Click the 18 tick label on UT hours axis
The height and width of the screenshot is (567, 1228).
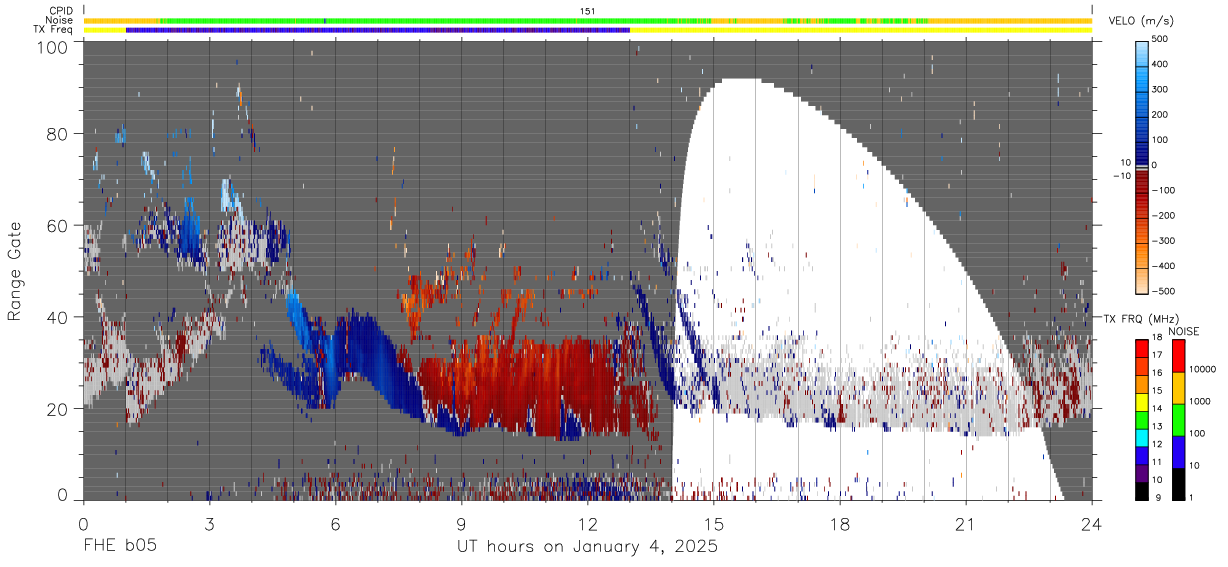tap(840, 524)
